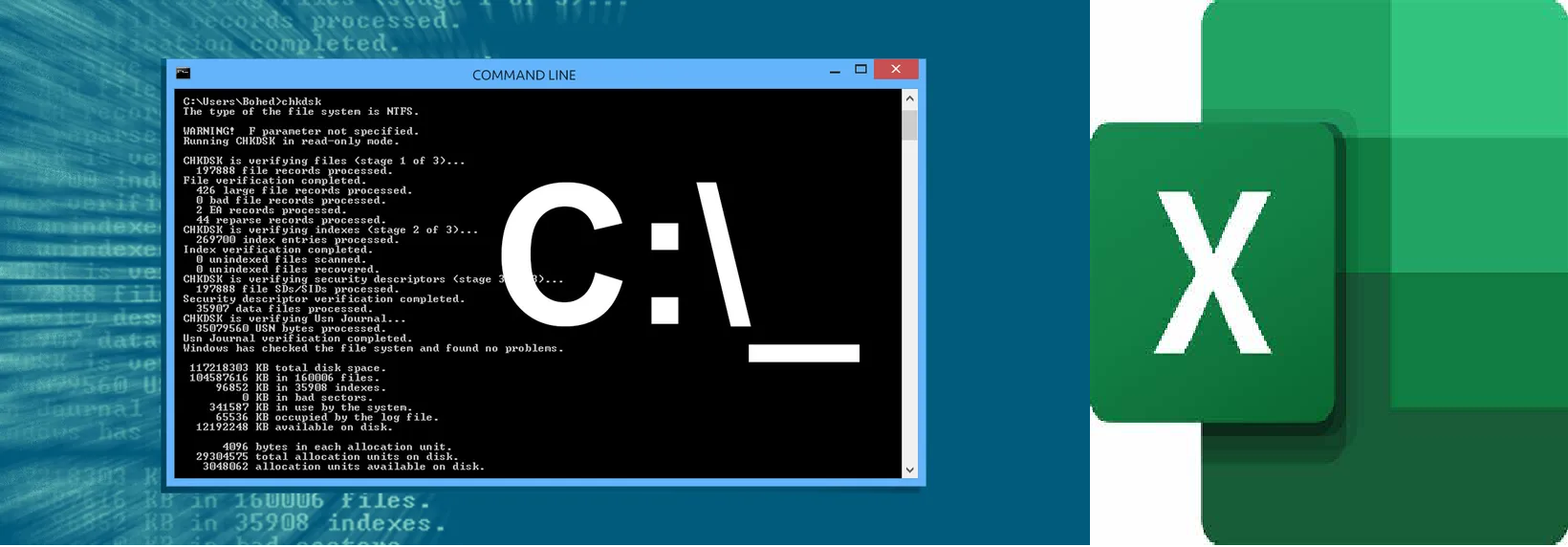Click the large white backslash symbol

[723, 254]
